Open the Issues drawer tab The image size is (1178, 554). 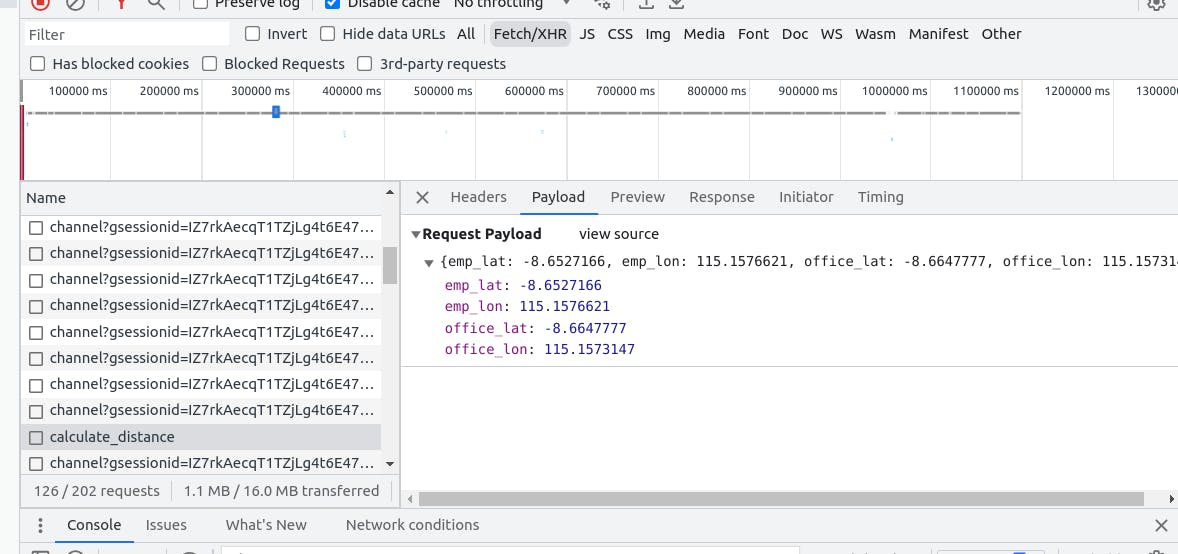tap(166, 525)
